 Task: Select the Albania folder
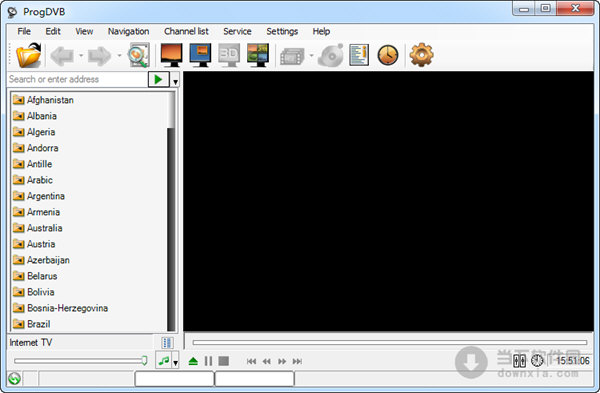coord(34,116)
